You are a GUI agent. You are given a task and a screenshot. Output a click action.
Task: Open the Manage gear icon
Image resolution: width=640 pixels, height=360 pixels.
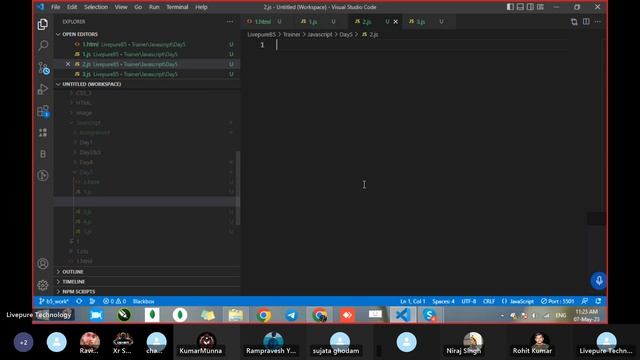point(43,285)
